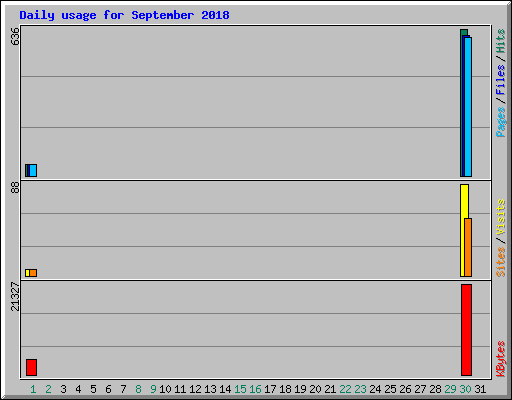
Task: Click day 31 on the x-axis
Action: (480, 389)
